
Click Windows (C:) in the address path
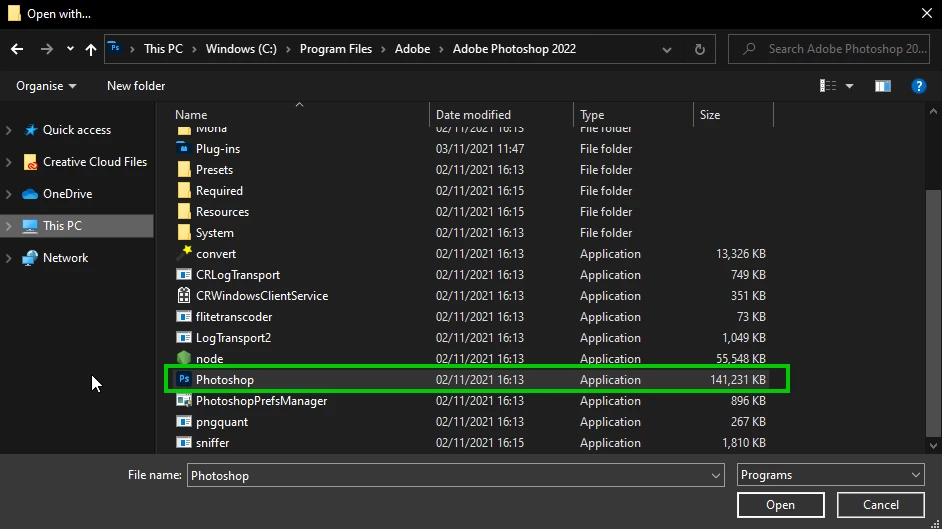tap(241, 49)
